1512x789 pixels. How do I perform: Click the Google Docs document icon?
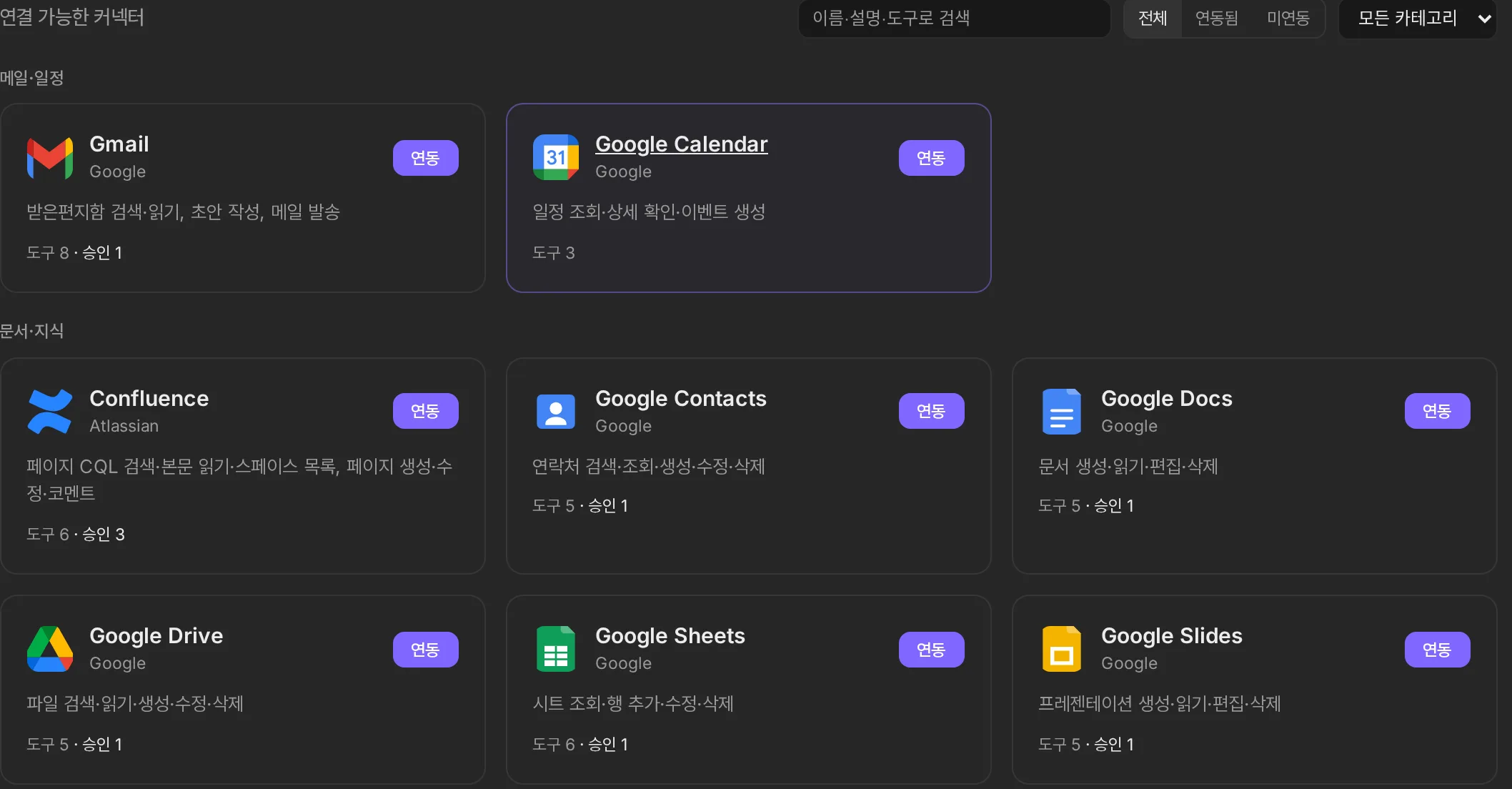coord(1062,412)
